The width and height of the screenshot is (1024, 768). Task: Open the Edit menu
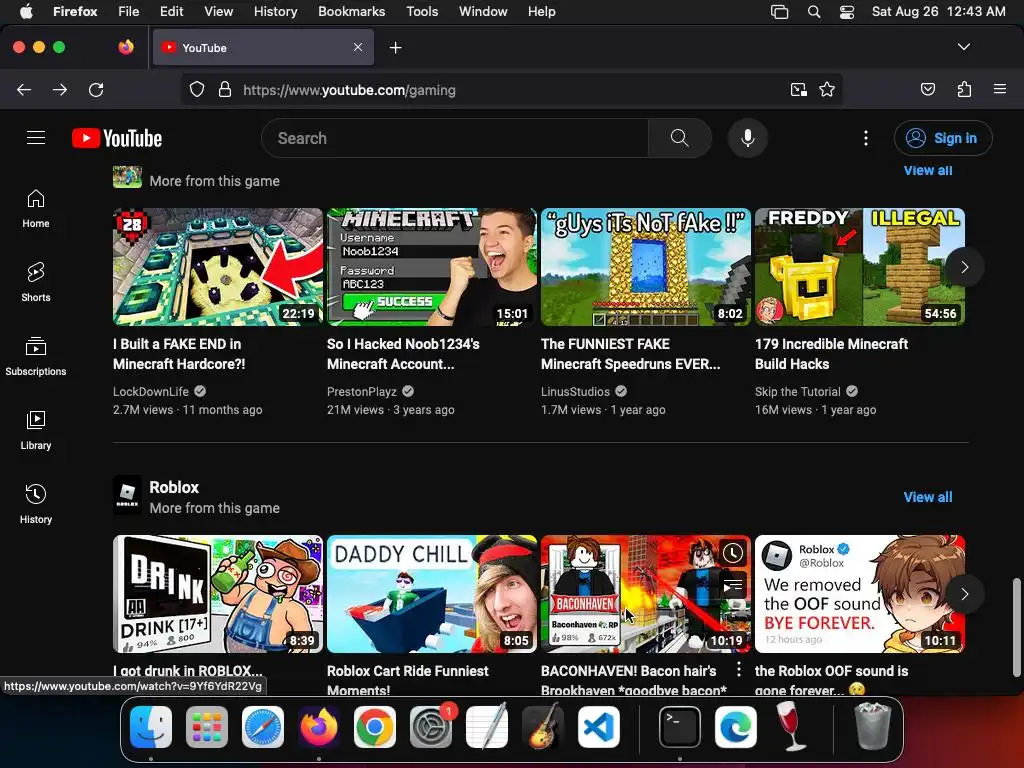172,11
